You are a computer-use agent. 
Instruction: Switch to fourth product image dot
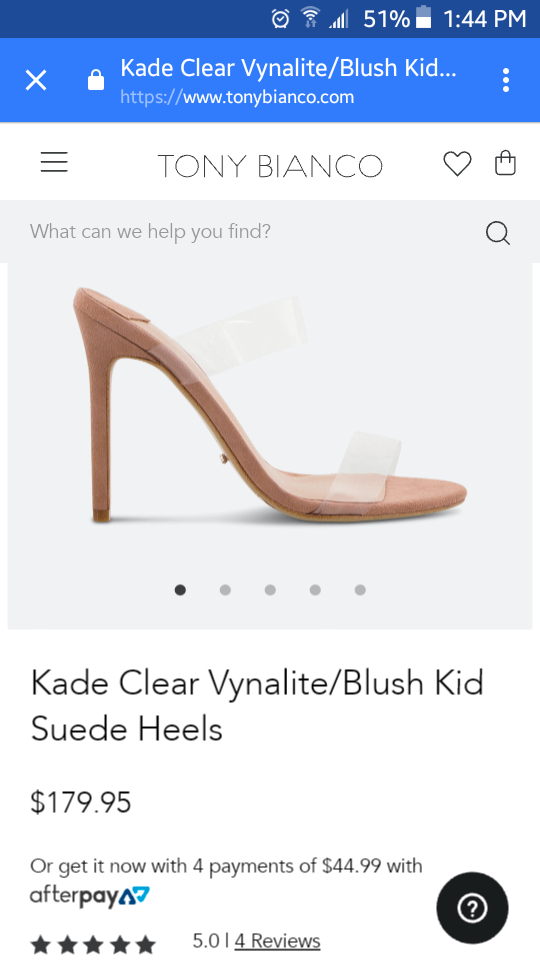coord(315,590)
